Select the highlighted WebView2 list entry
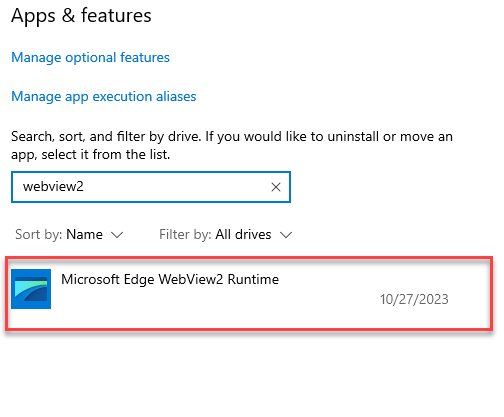 tap(249, 293)
